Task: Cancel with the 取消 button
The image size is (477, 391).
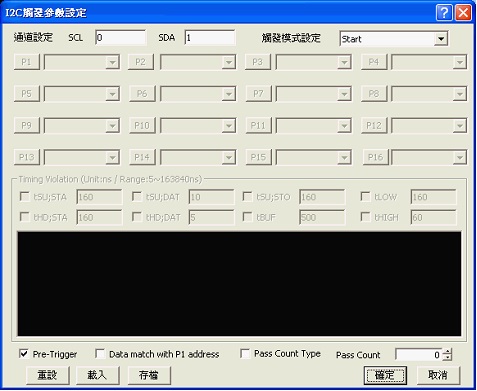Action: pyautogui.click(x=438, y=375)
